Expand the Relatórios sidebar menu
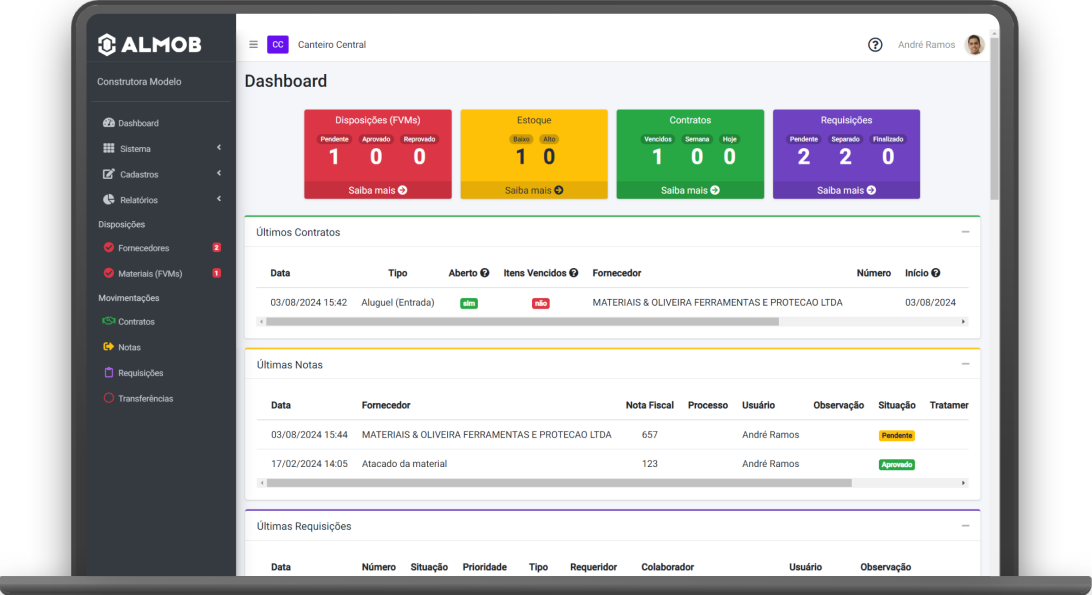 point(138,200)
